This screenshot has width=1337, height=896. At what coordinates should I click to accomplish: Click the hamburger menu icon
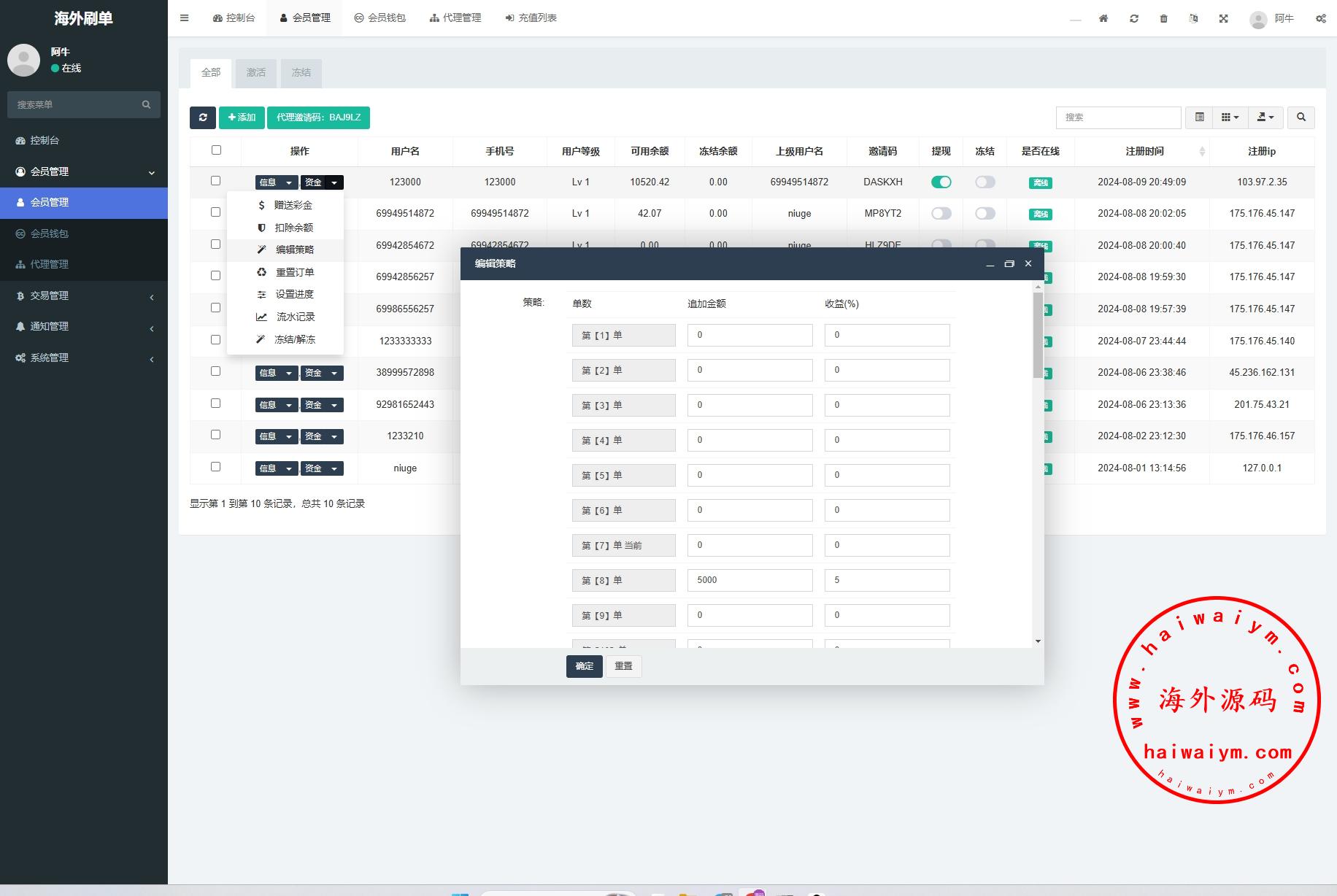tap(184, 18)
